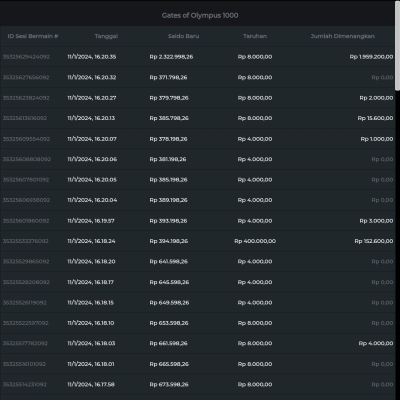Click the date cell 11/1/2024, 16.20.04
Viewport: 400px width, 400px height.
pyautogui.click(x=92, y=200)
